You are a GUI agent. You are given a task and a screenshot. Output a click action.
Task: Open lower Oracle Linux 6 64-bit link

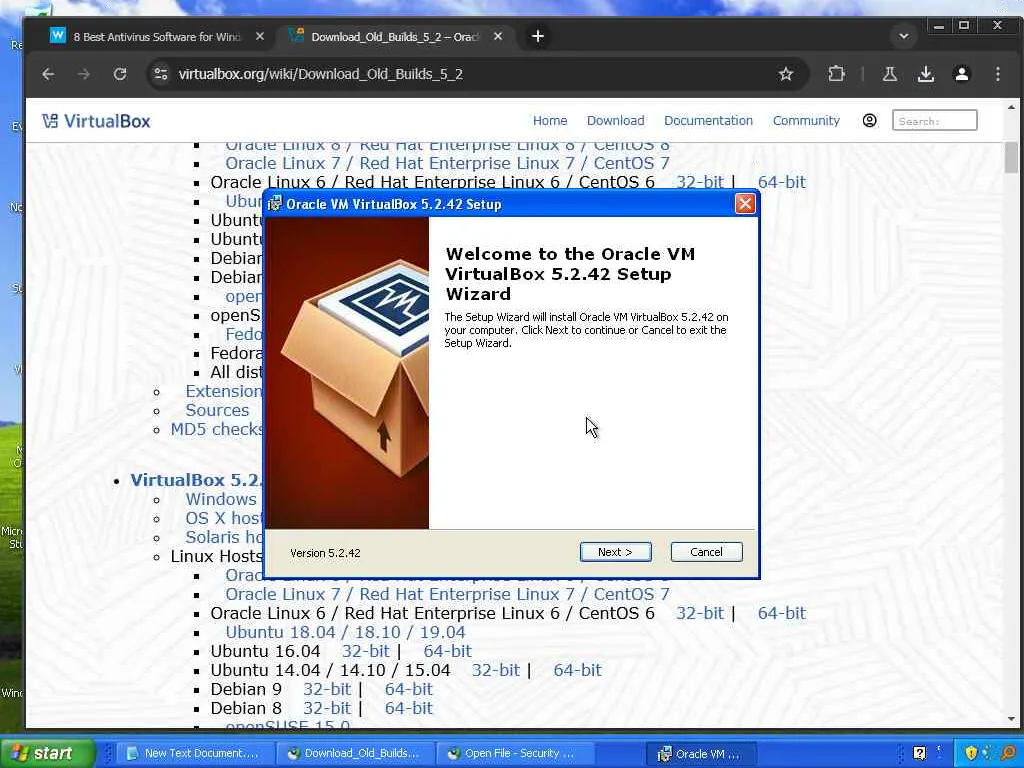781,613
